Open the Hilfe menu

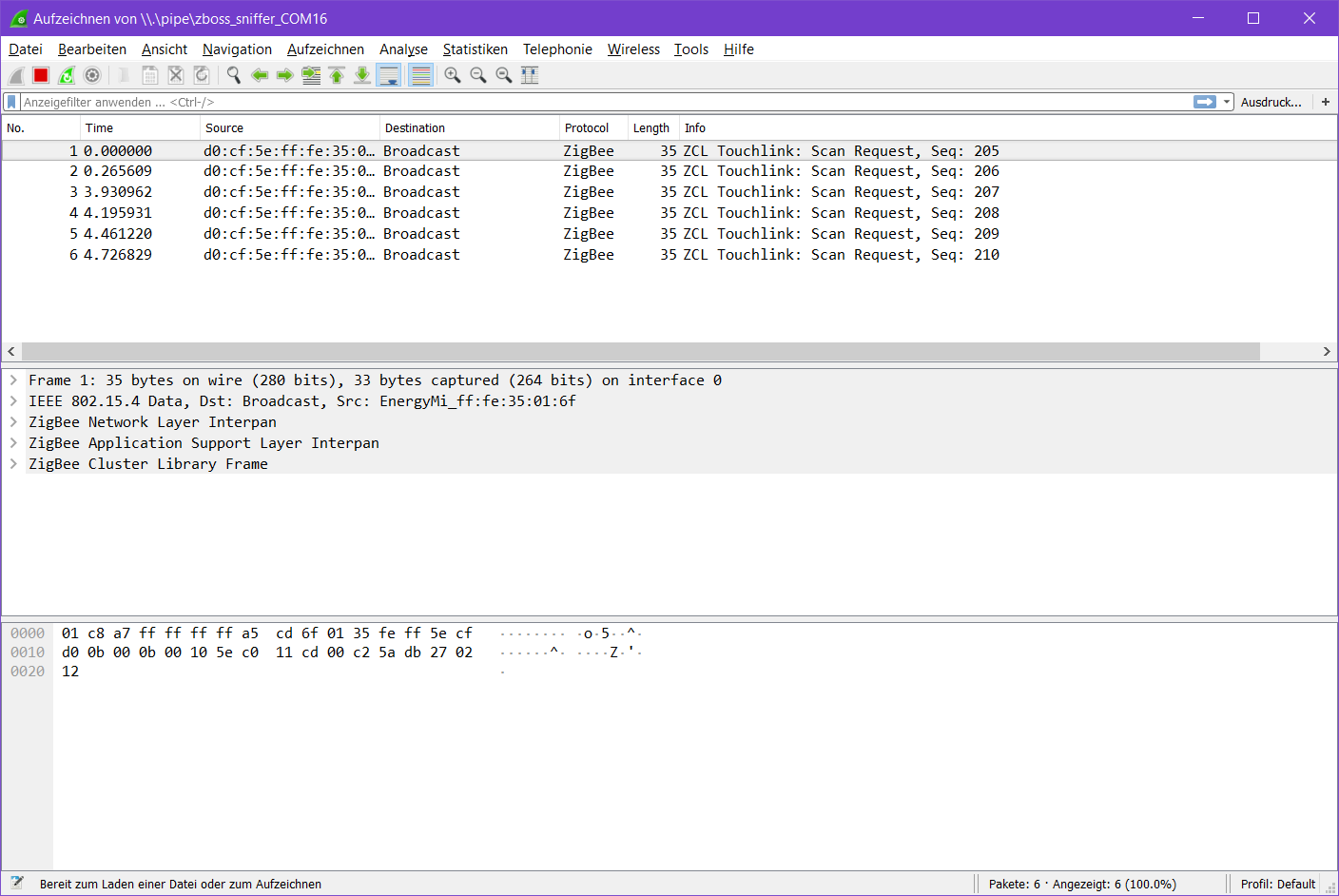coord(739,49)
